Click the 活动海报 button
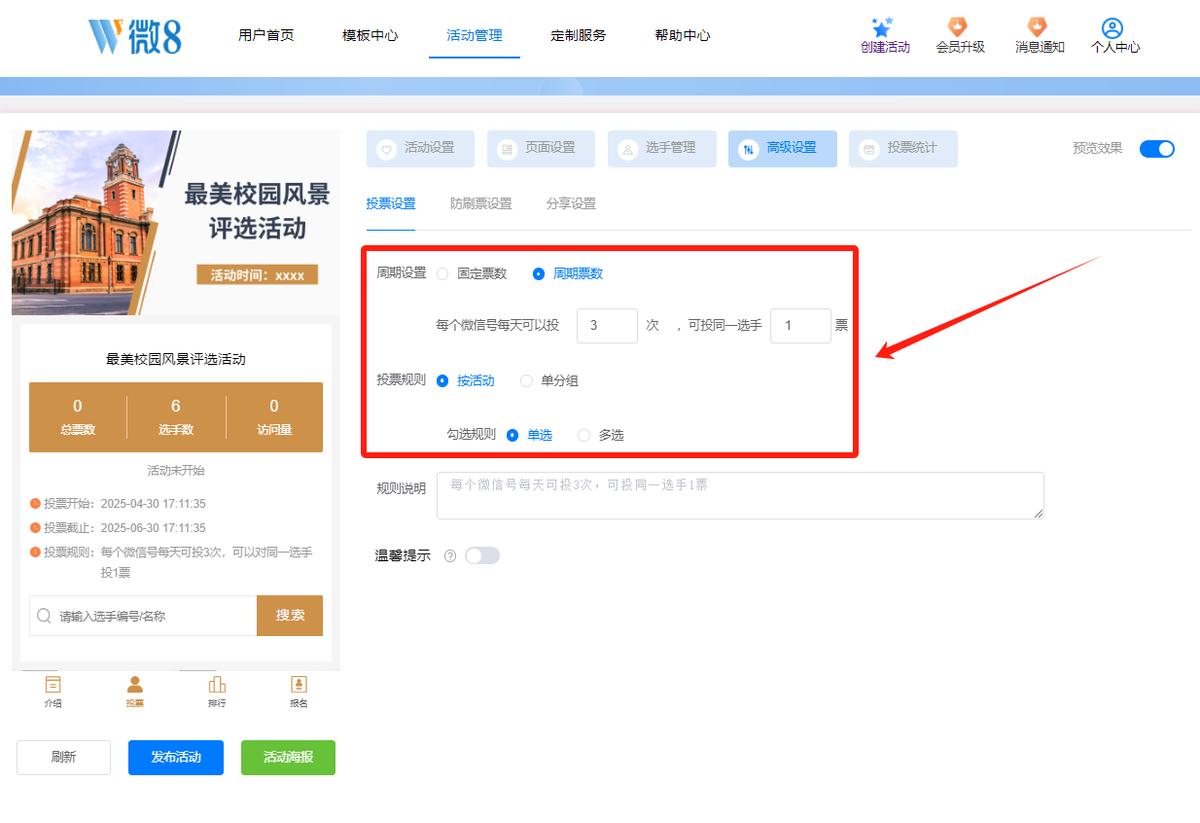Screen dimensions: 1200x823 click(288, 758)
